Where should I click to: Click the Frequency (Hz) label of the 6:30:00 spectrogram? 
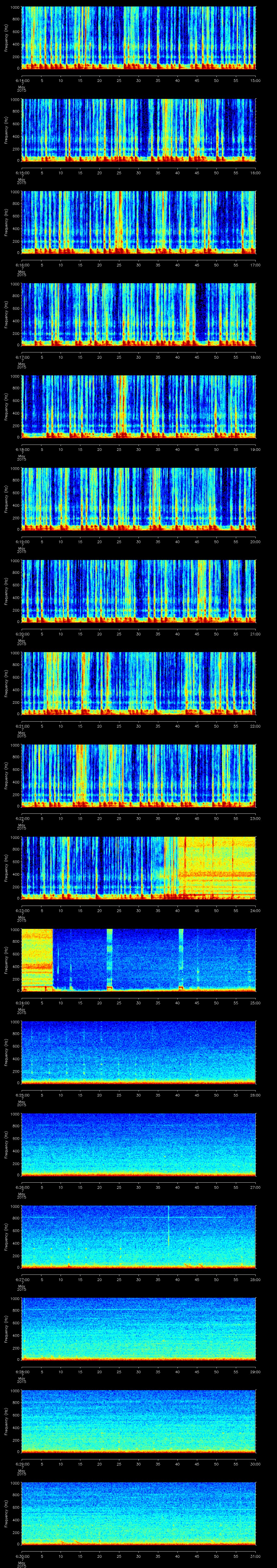(x=7, y=1513)
